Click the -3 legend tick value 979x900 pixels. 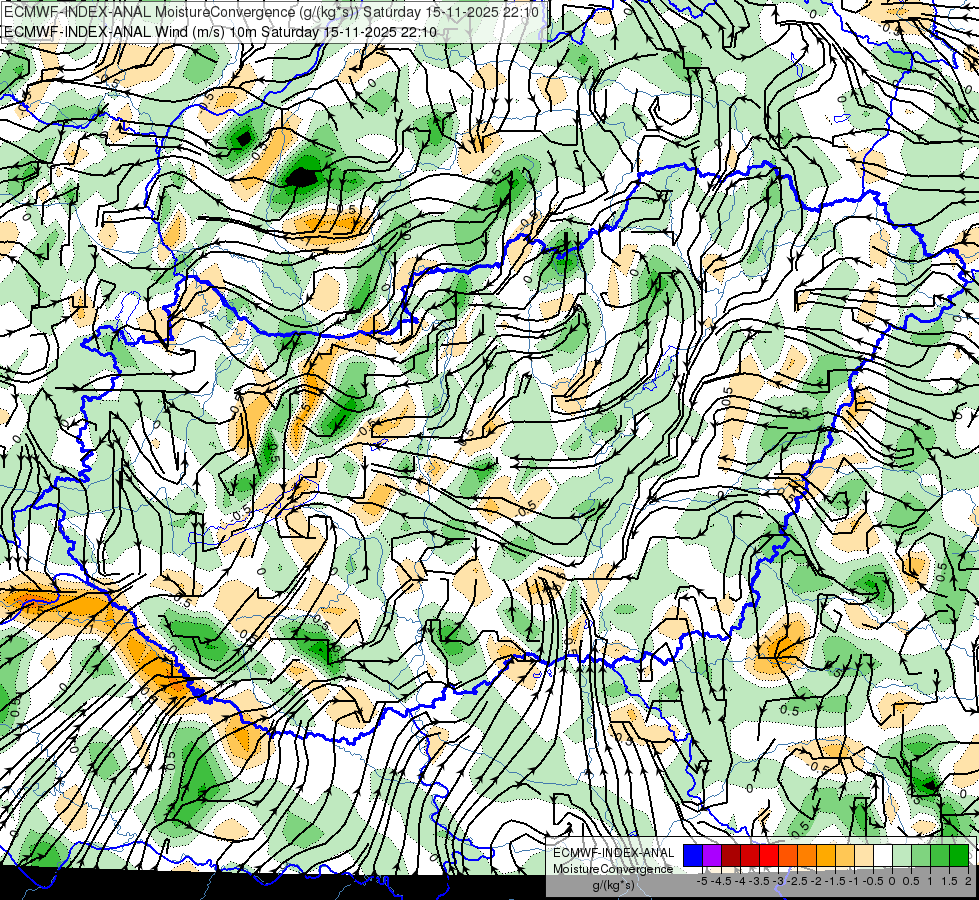click(778, 881)
